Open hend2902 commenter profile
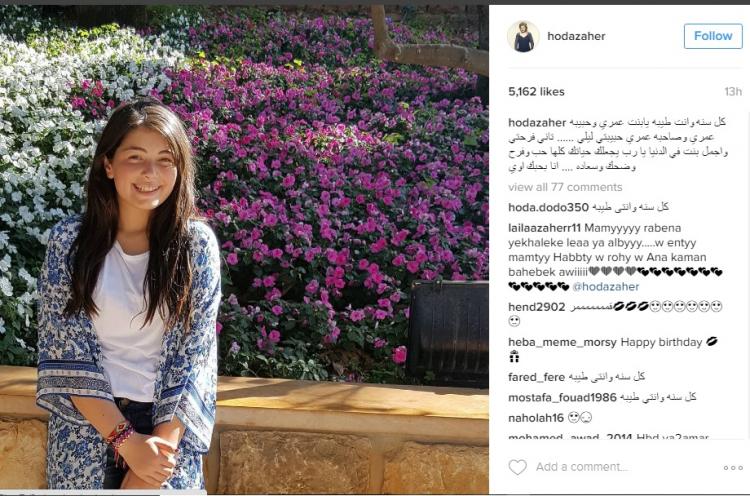Screen dimensions: 750x496 coord(537,307)
